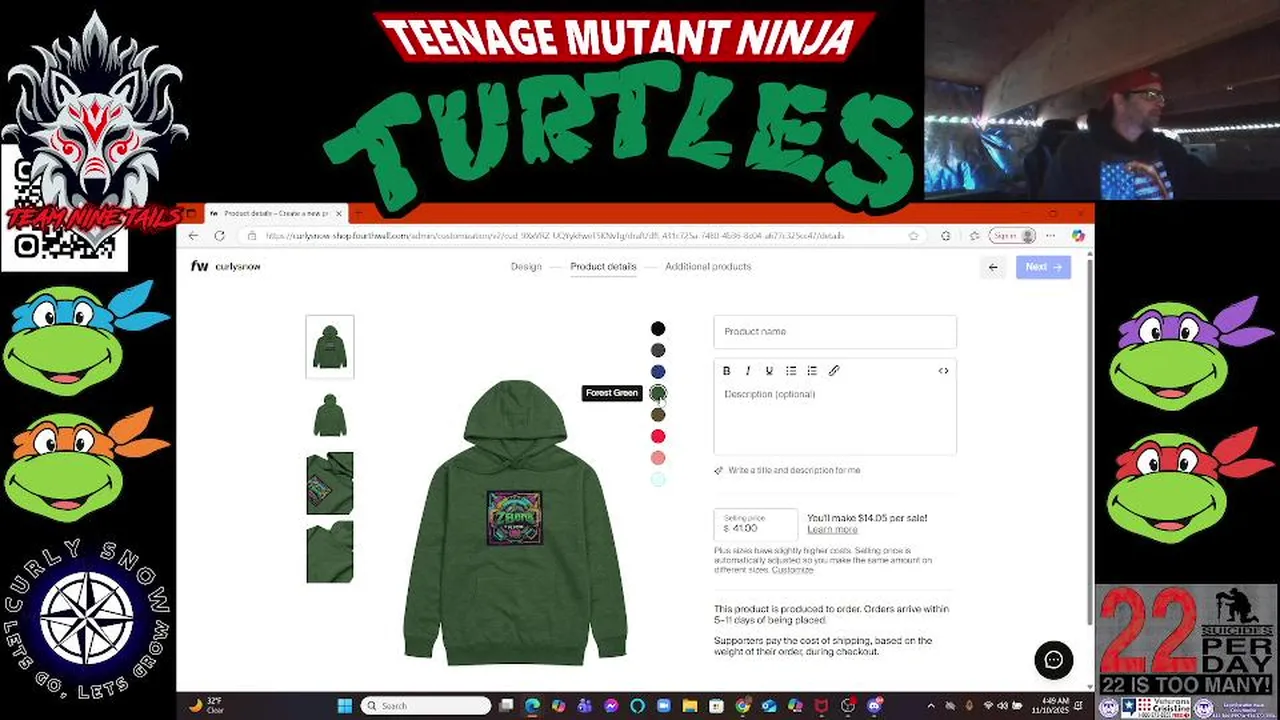
Task: Go to the Design step
Action: tap(526, 267)
